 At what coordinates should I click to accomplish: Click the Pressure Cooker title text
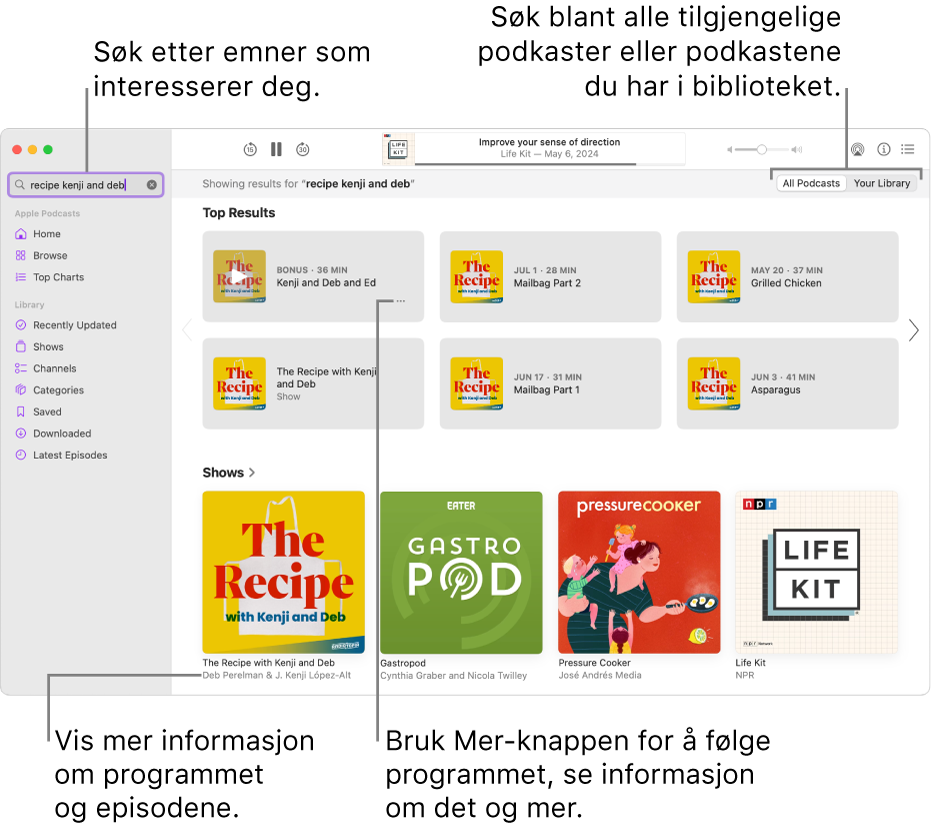(594, 663)
